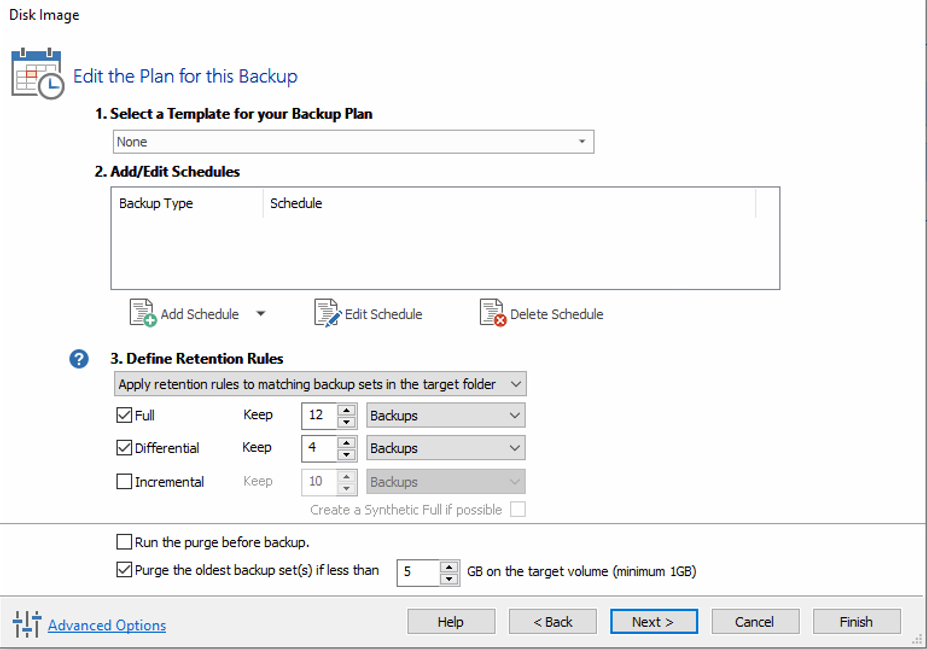Uncheck the Full retention checkbox
The image size is (927, 650).
click(125, 415)
